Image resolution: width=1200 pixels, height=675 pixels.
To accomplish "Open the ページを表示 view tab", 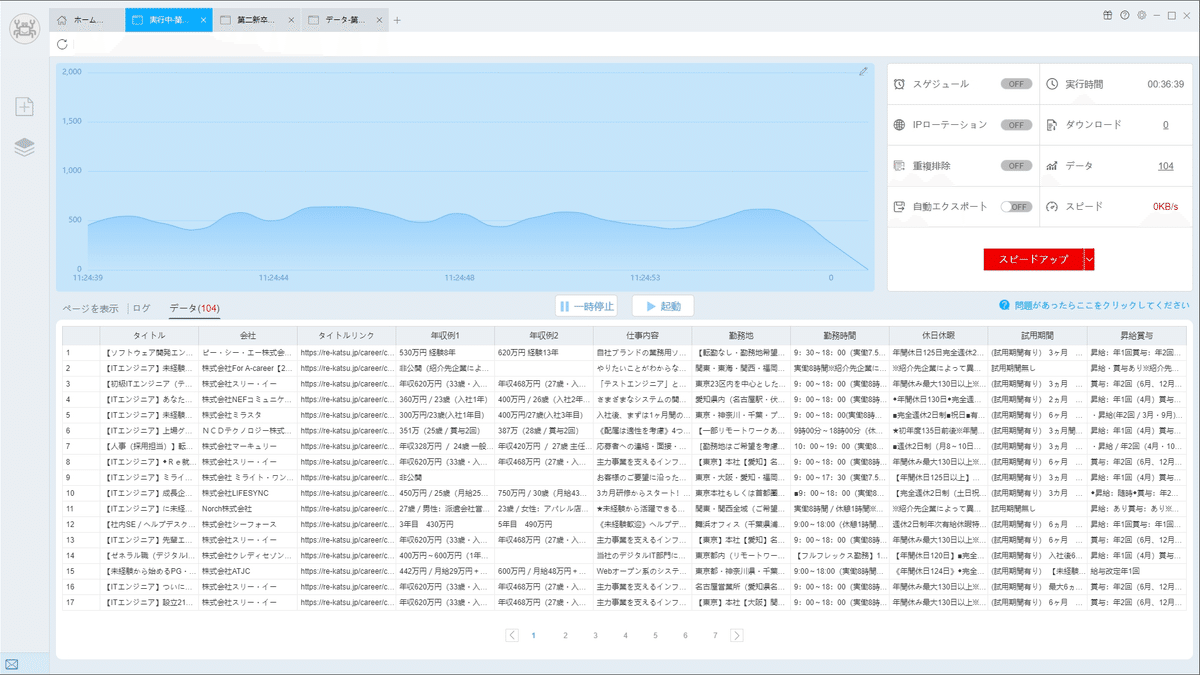I will [90, 308].
